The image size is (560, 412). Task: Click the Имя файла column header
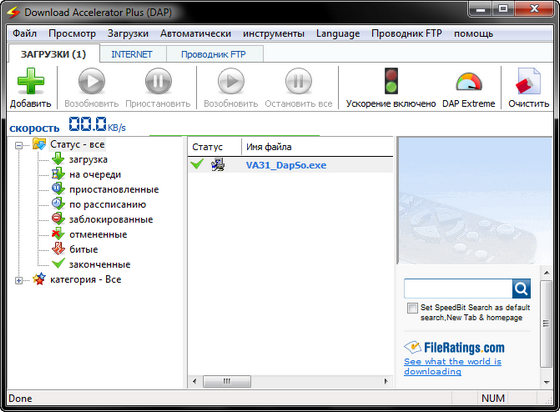tap(317, 147)
